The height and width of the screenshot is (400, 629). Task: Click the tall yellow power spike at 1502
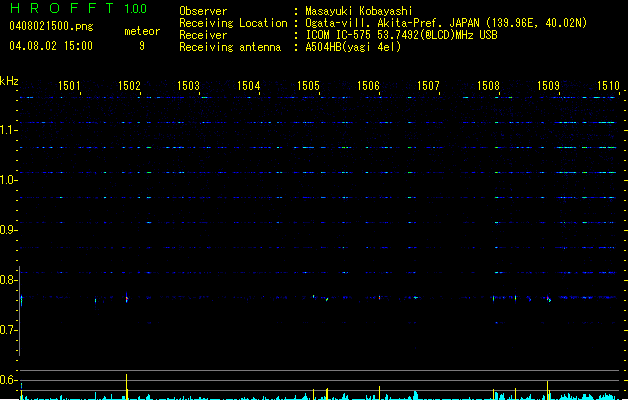pyautogui.click(x=126, y=387)
